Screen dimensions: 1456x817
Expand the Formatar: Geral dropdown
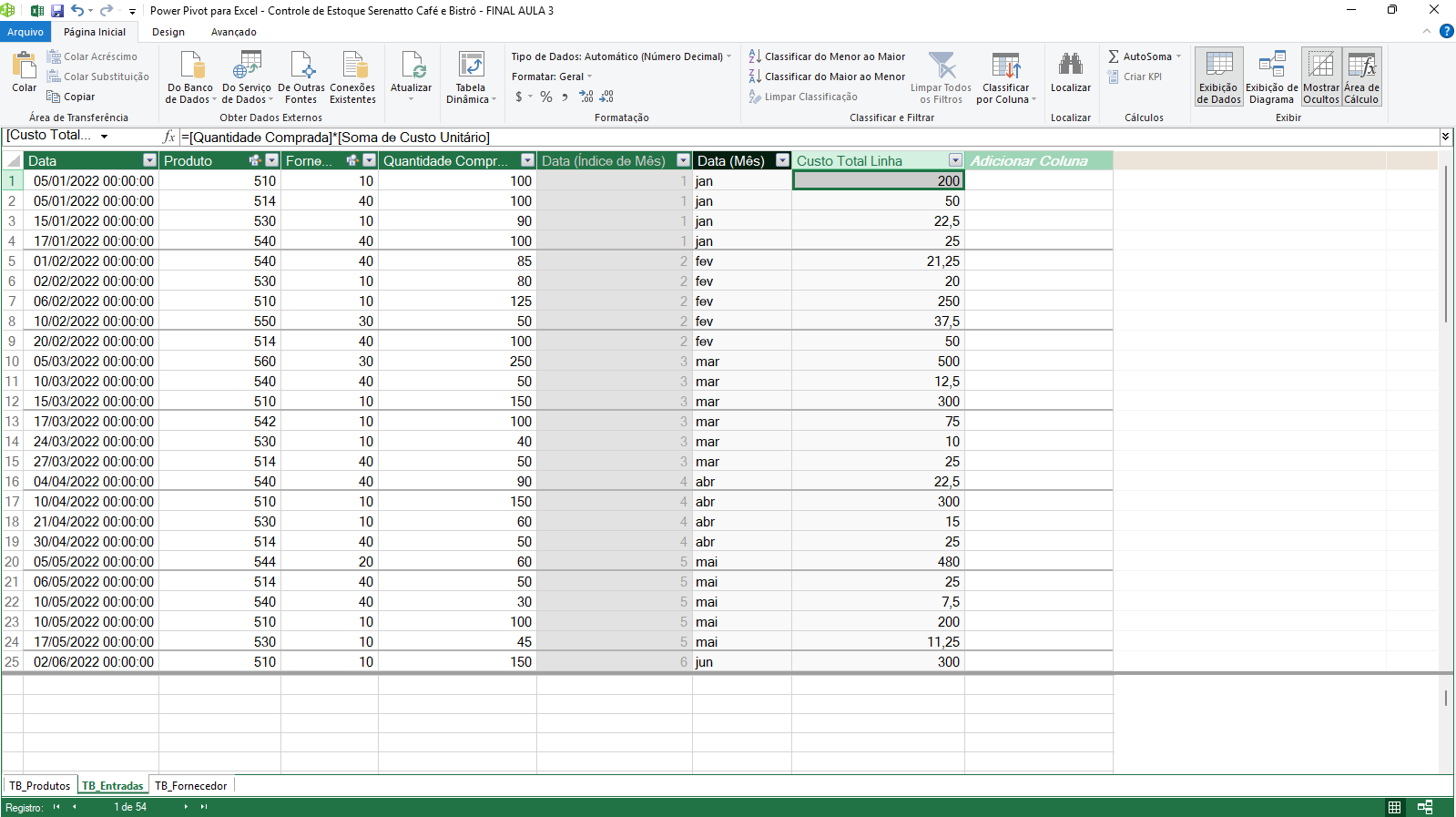589,77
